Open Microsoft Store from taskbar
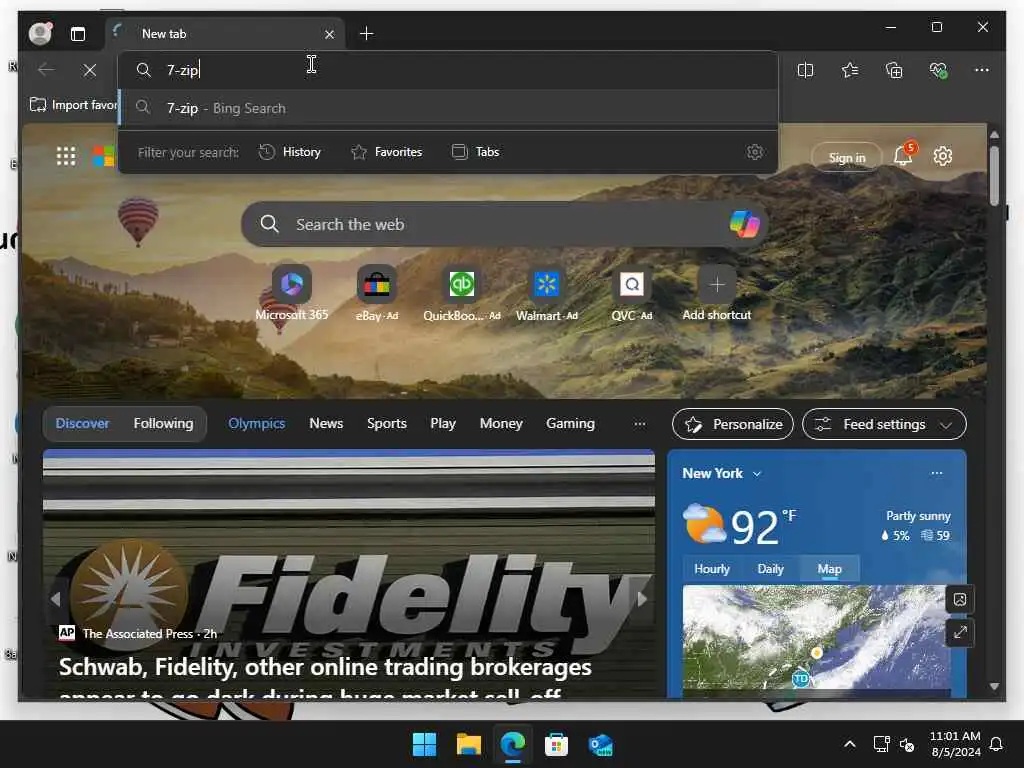The width and height of the screenshot is (1024, 768). pyautogui.click(x=556, y=744)
